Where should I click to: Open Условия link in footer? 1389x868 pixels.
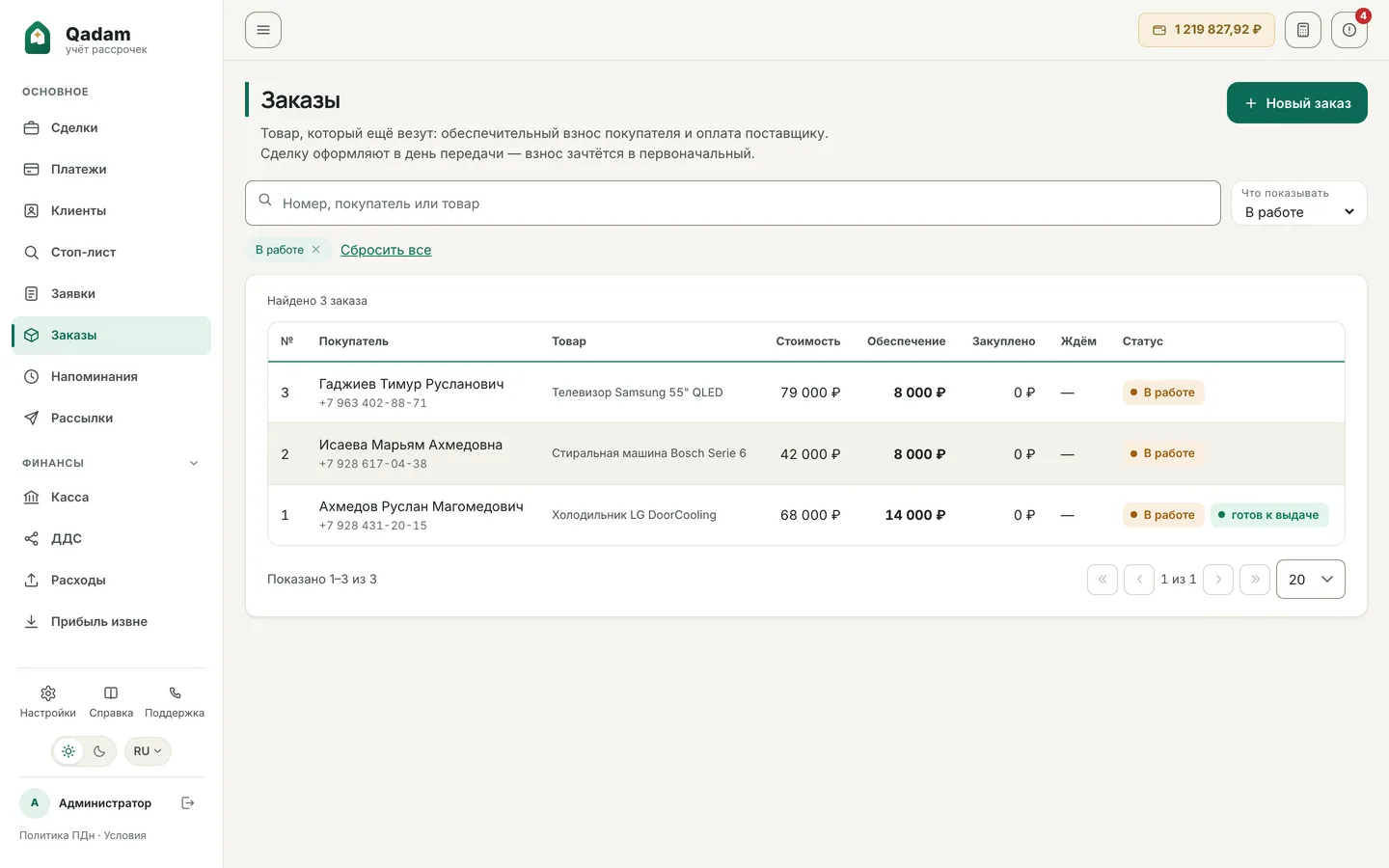tap(125, 836)
